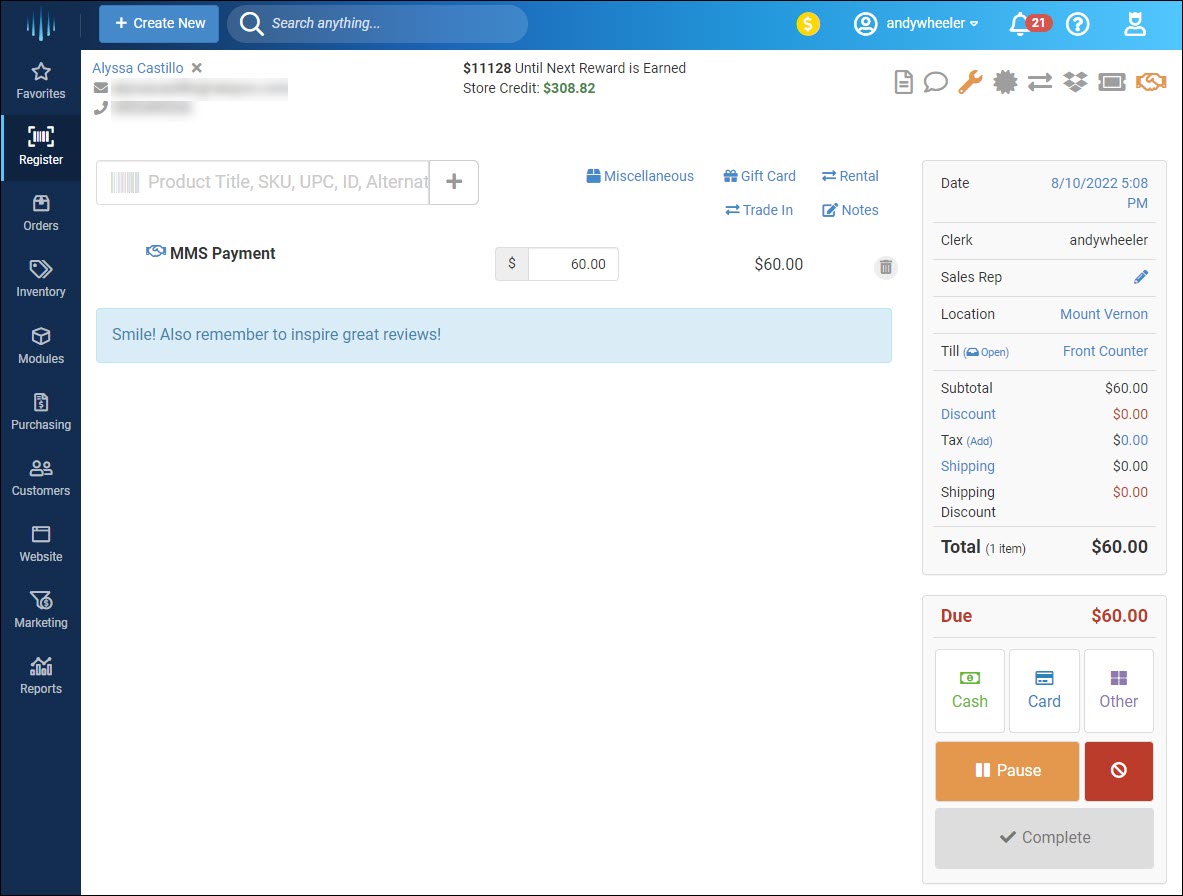
Task: Click the Smile reminder banner
Action: click(x=493, y=335)
